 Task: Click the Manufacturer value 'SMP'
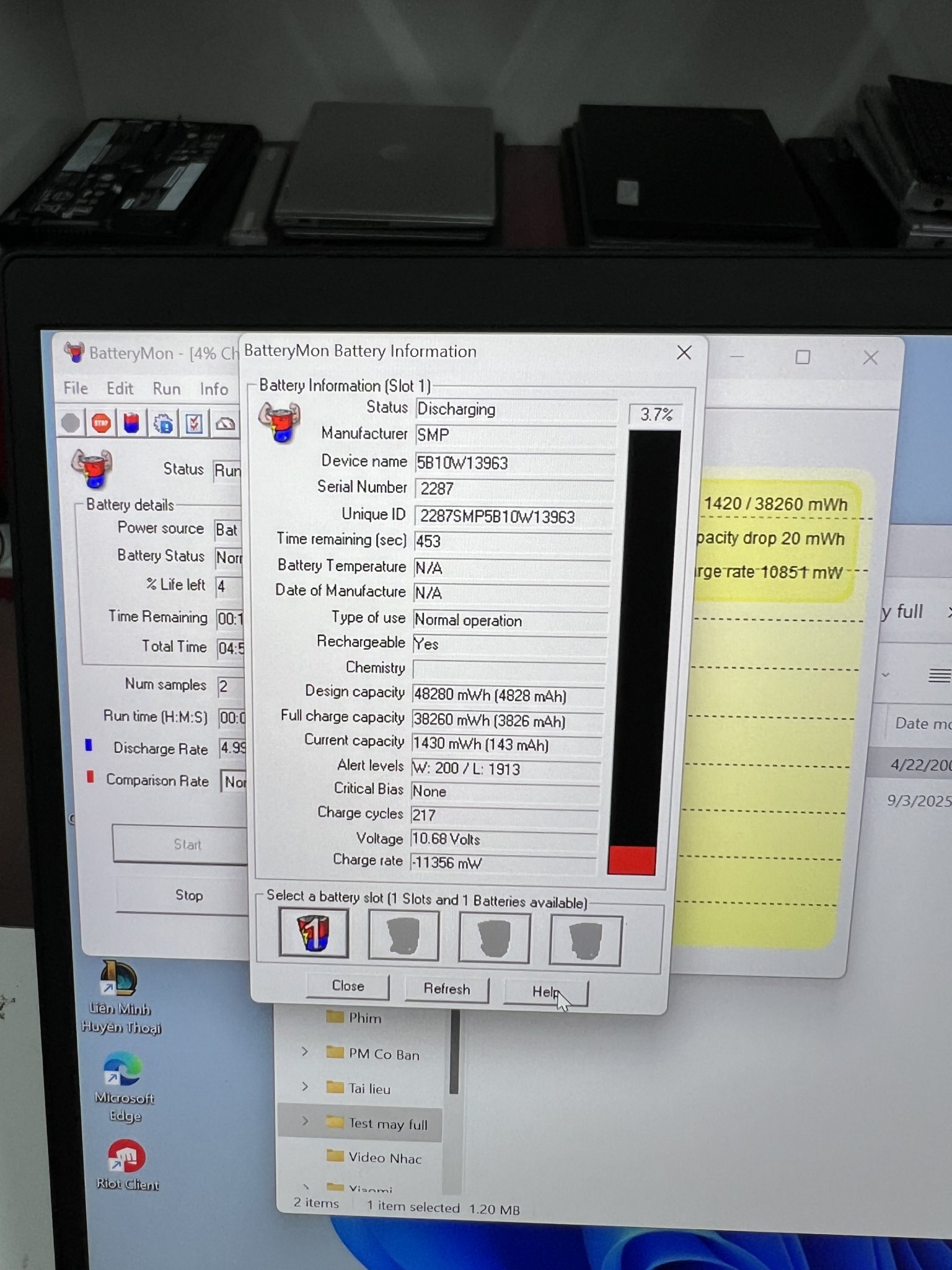point(516,435)
